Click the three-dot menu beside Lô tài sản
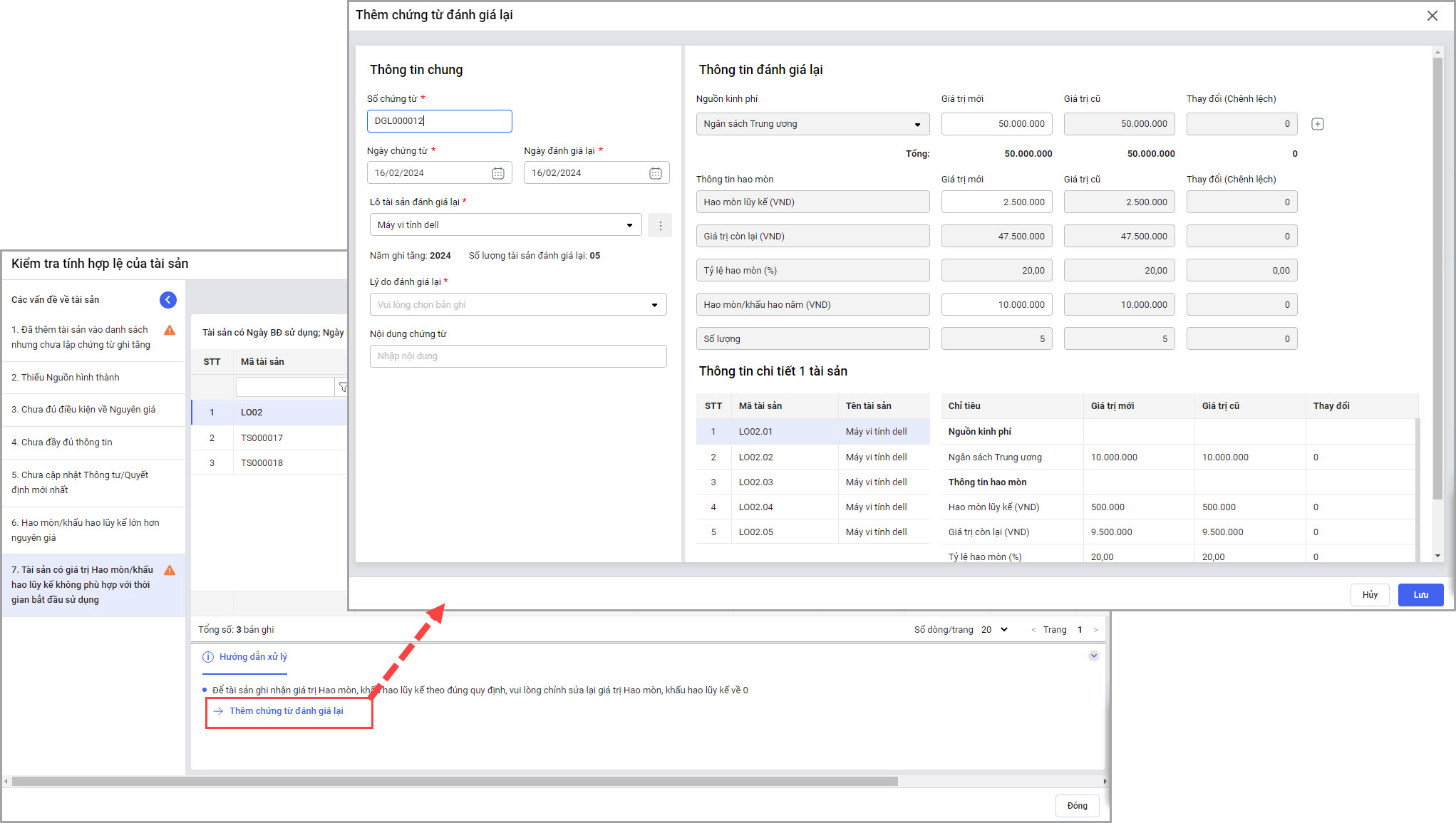The width and height of the screenshot is (1456, 823). (x=660, y=225)
